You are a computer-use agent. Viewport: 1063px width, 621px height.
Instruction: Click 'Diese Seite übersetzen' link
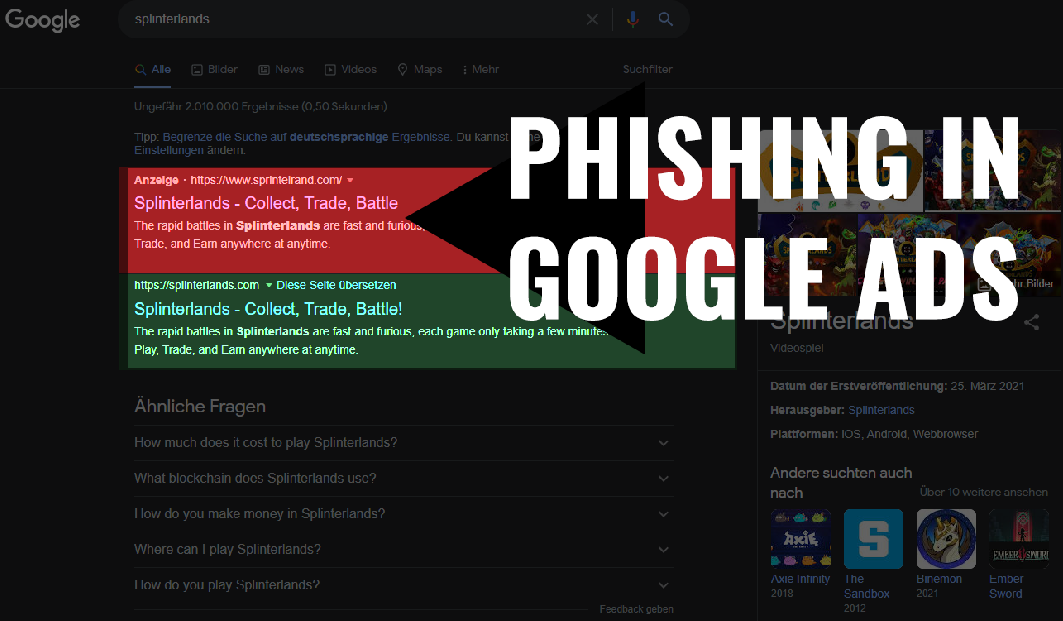point(336,285)
